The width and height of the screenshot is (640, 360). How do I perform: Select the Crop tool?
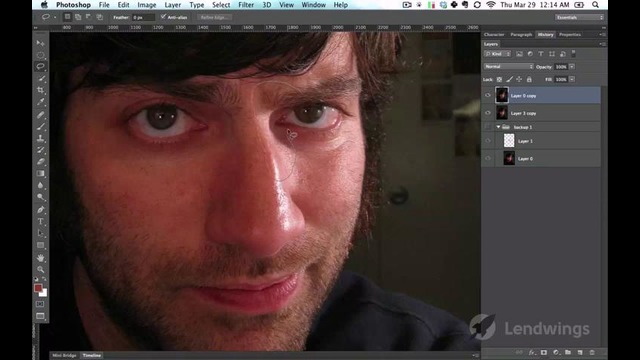tap(40, 90)
